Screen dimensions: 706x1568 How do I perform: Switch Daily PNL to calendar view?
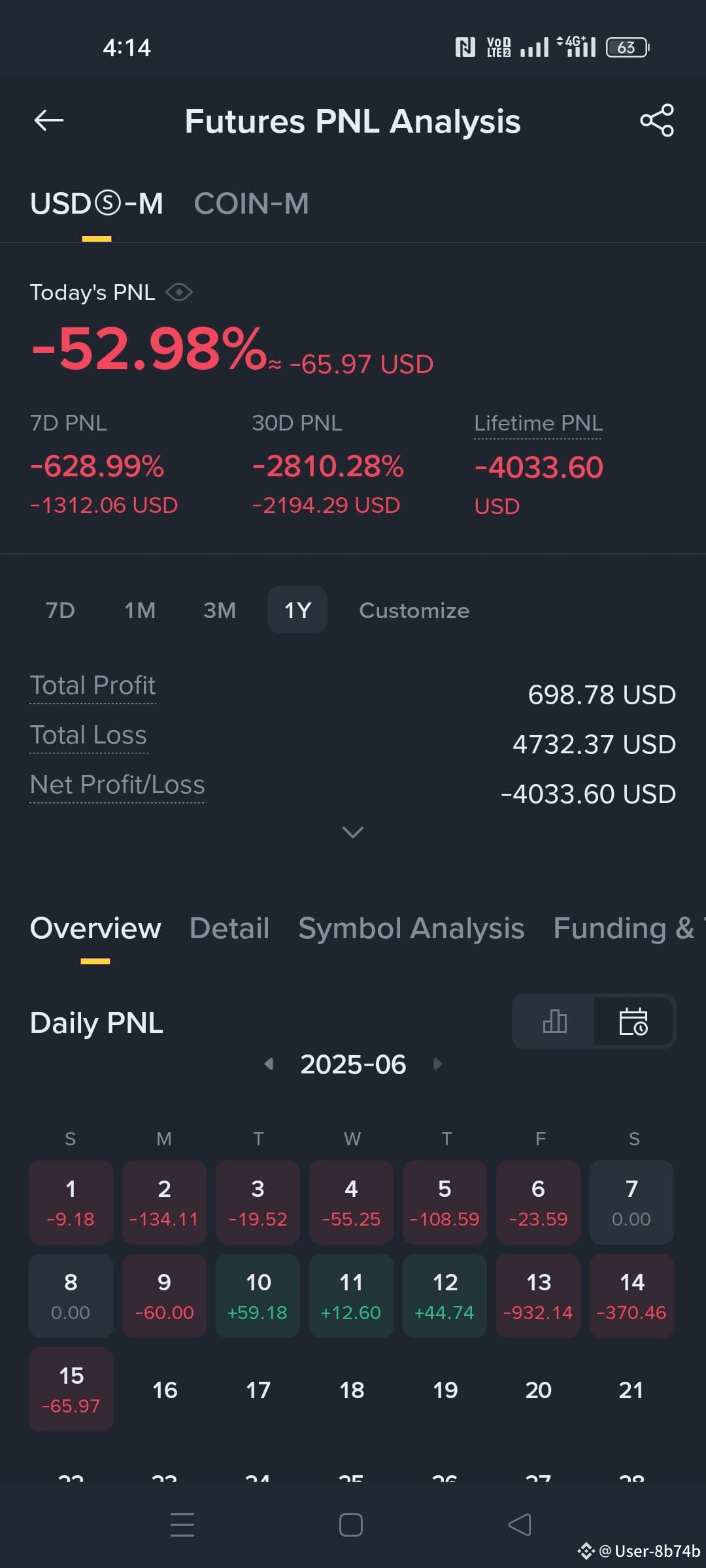(633, 1021)
